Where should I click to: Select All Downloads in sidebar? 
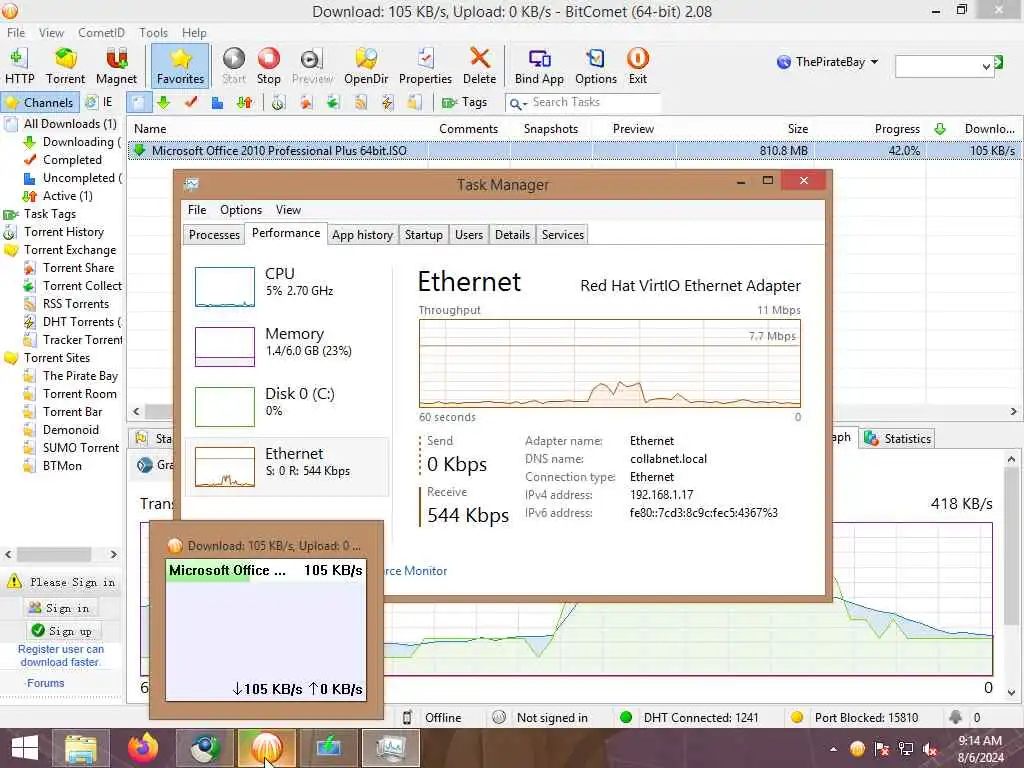pyautogui.click(x=70, y=124)
